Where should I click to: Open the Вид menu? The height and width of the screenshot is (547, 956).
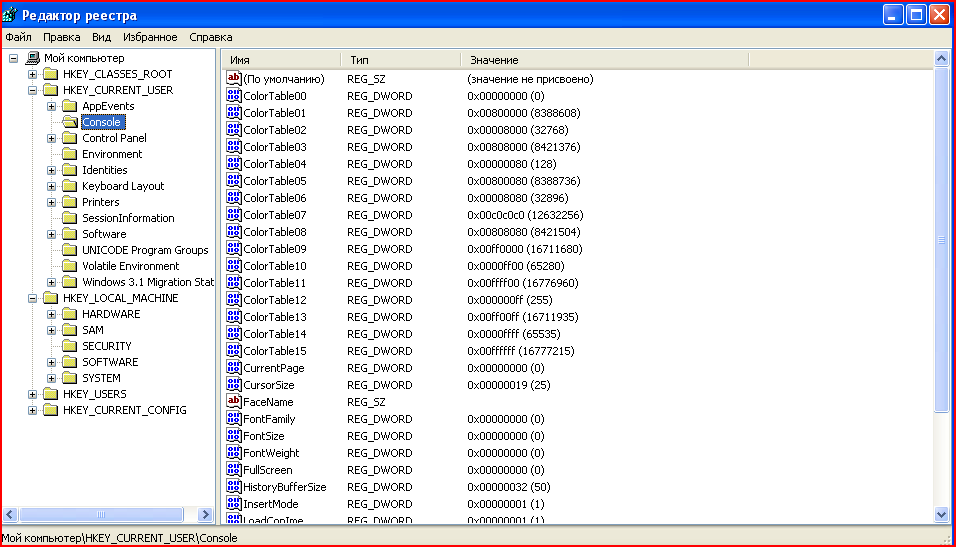click(x=101, y=37)
